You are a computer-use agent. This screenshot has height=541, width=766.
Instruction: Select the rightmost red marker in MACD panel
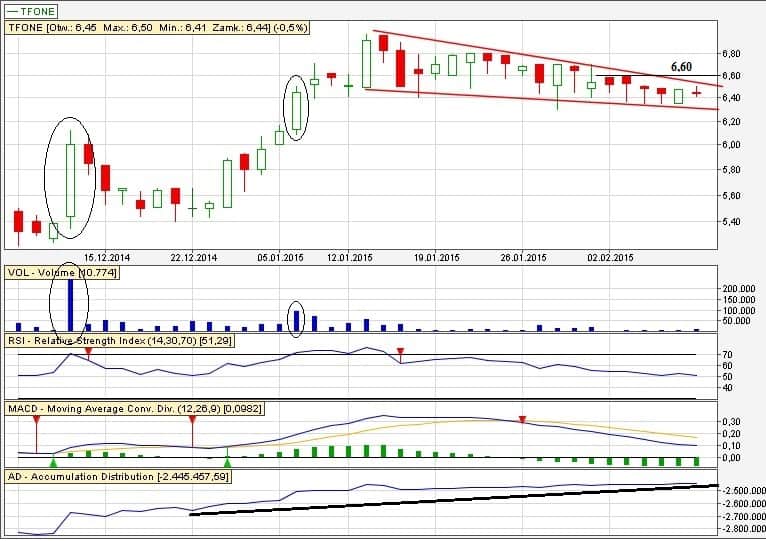[x=521, y=419]
